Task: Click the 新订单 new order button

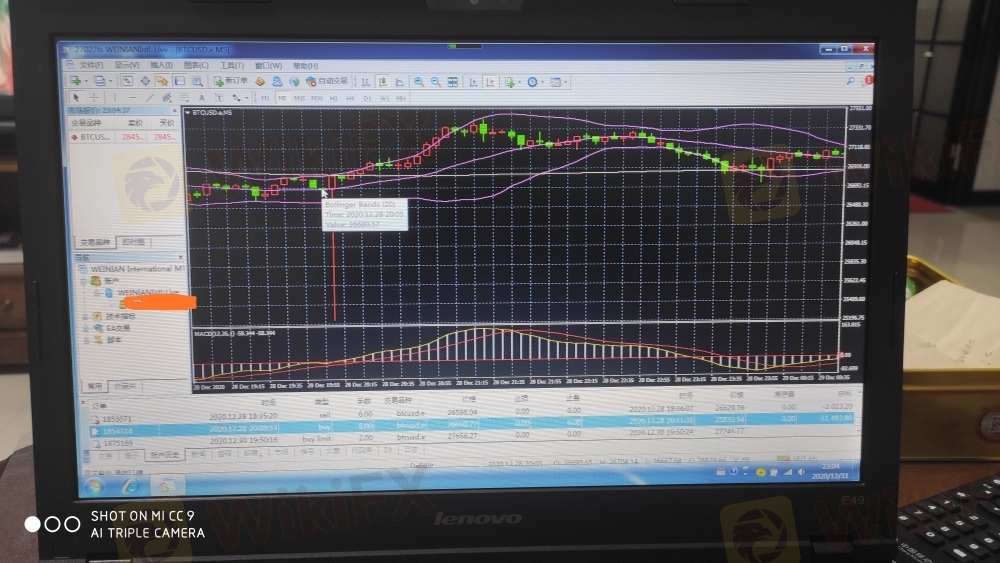Action: point(231,81)
